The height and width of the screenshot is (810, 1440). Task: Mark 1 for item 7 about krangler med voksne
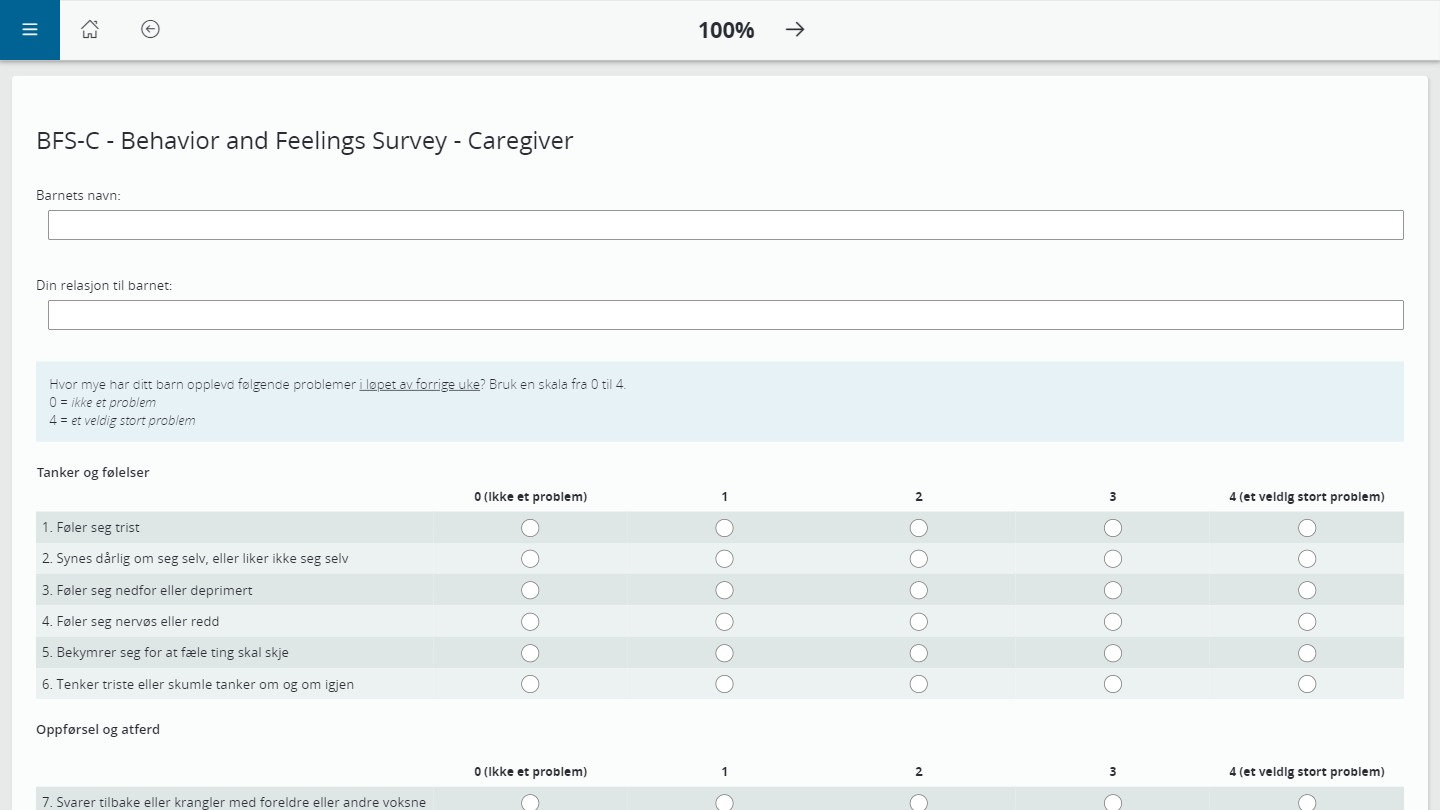click(724, 802)
